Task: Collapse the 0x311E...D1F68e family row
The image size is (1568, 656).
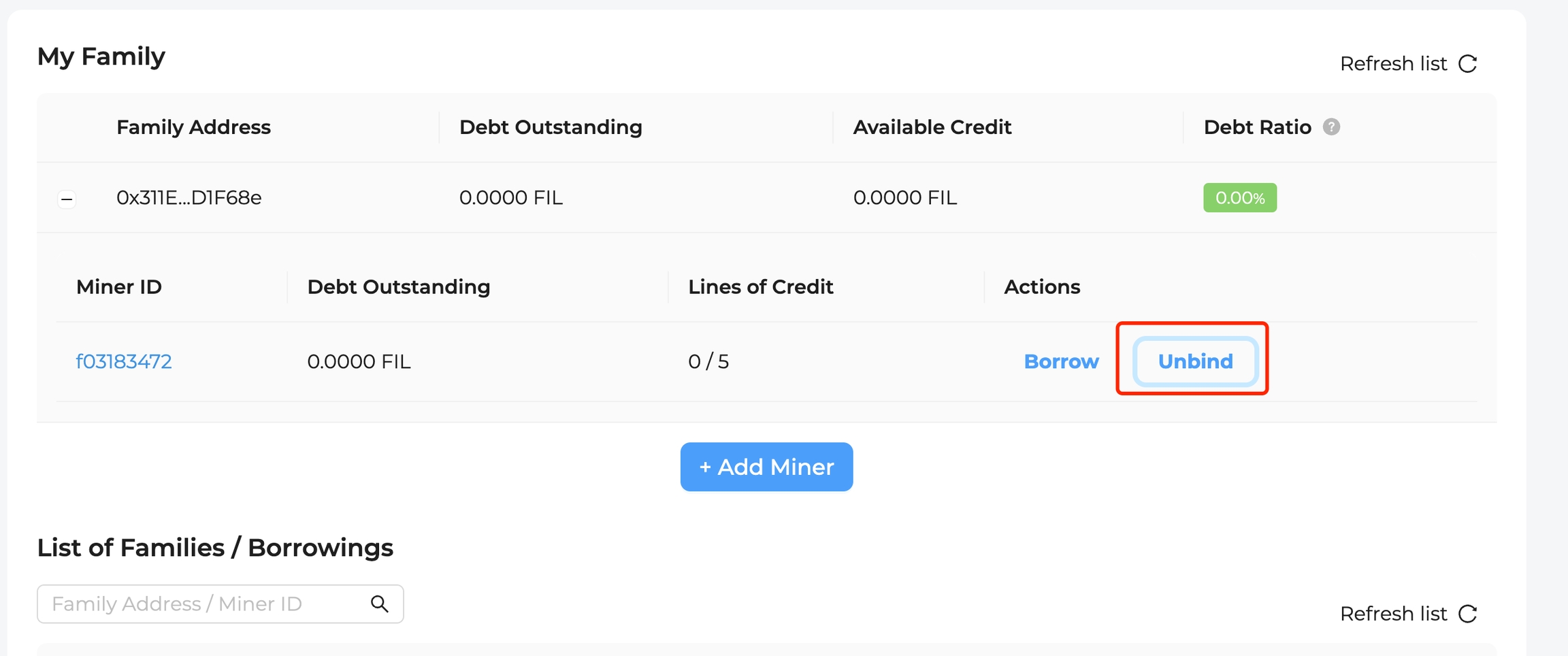Action: (x=67, y=199)
